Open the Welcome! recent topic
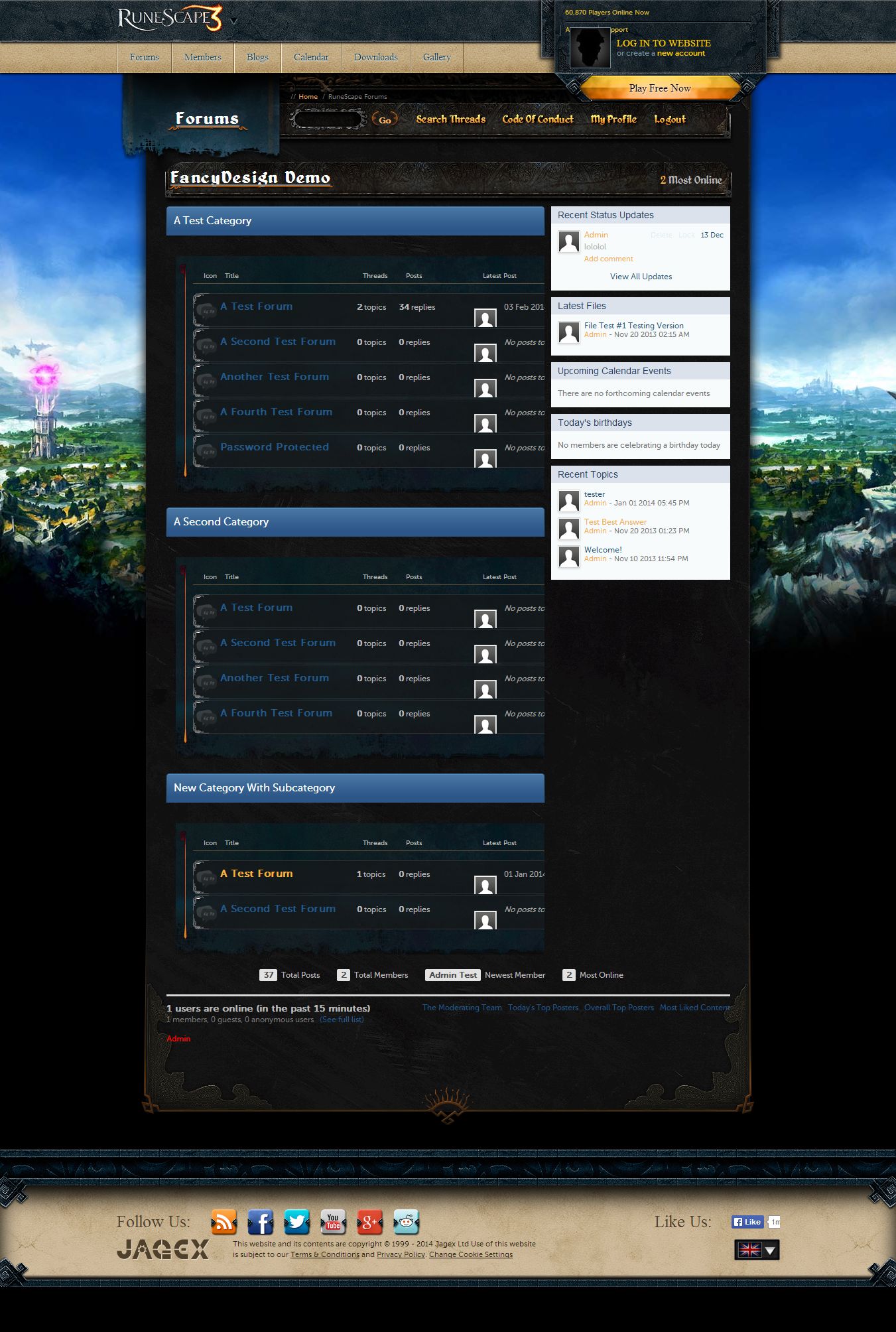Screen dimensions: 896x1332 pyautogui.click(x=603, y=550)
